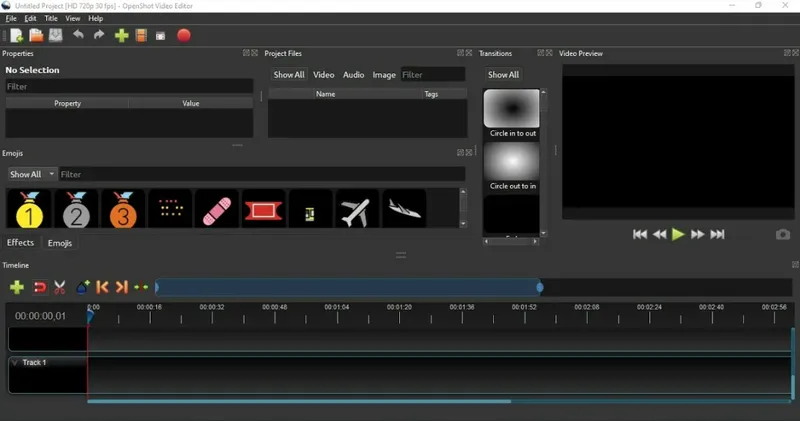The width and height of the screenshot is (800, 421).
Task: Float the Emojis panel
Action: (460, 153)
